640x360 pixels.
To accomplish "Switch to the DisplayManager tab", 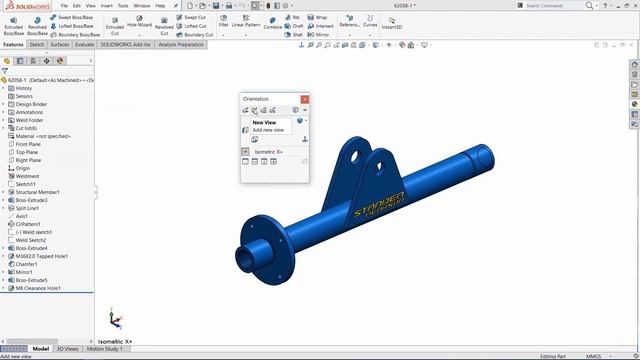I will pos(60,61).
